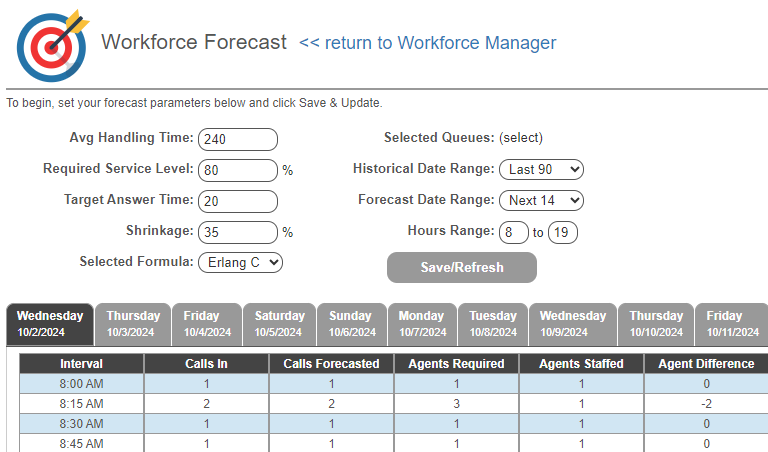Click the (select) queues link
The height and width of the screenshot is (452, 768).
pos(521,138)
